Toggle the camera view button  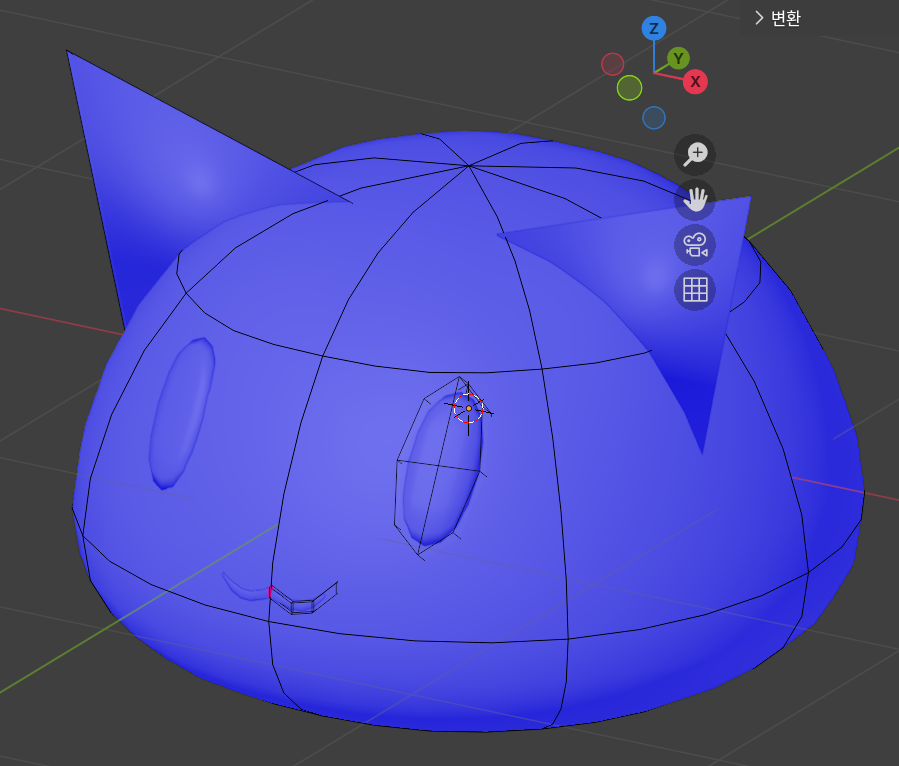click(695, 245)
